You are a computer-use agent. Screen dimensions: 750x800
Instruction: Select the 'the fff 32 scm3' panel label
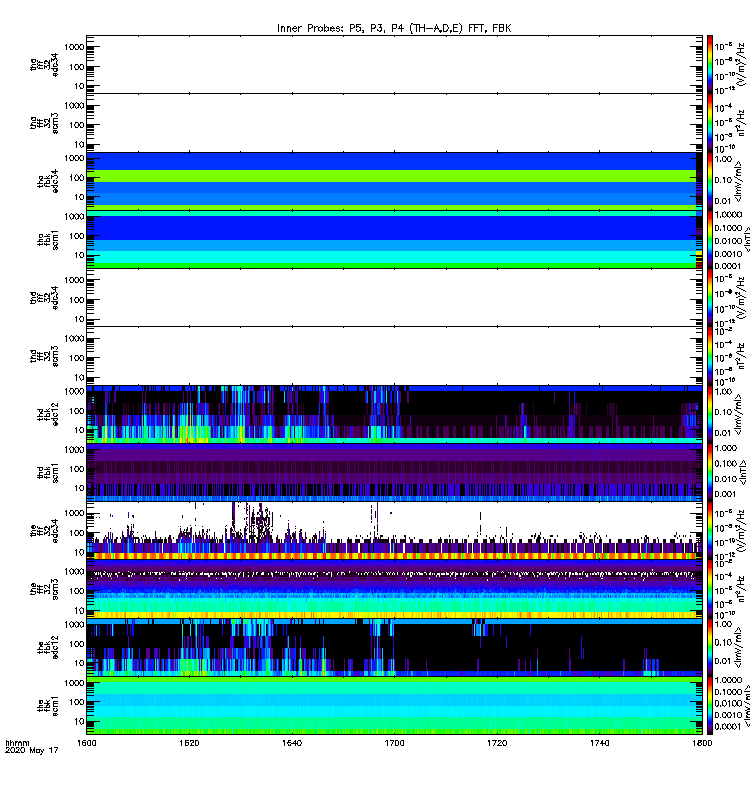pyautogui.click(x=44, y=589)
